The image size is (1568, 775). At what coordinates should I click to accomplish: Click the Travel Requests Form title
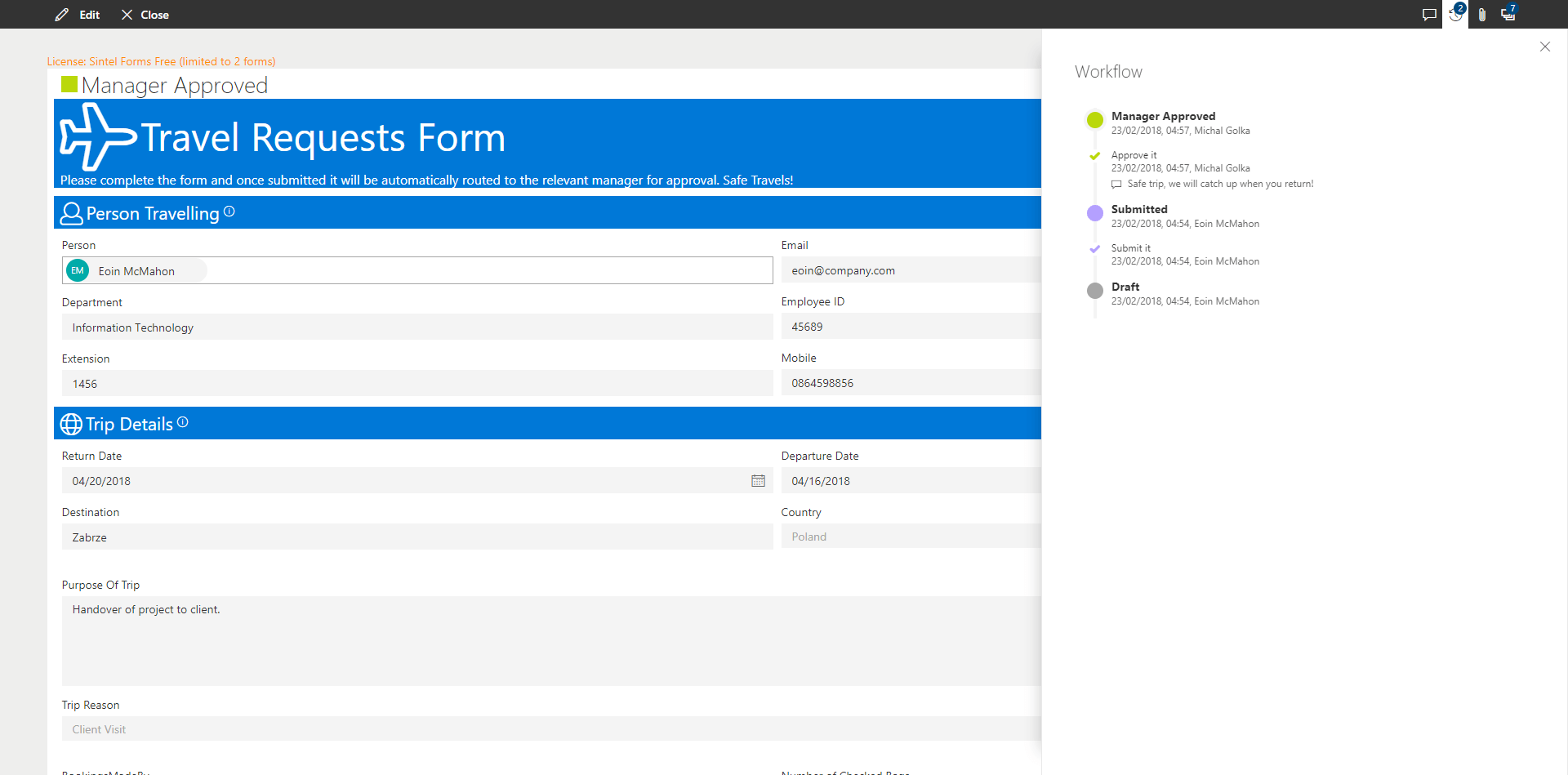pos(323,137)
